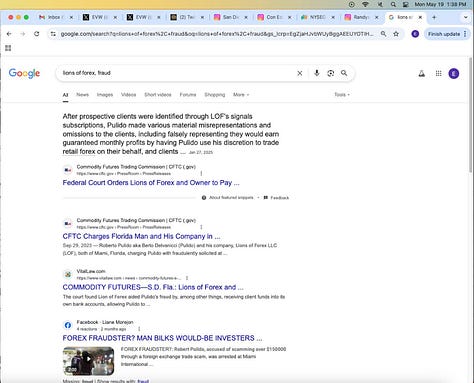Open the Chrome profile avatar in toolbar
Screen dimensions: 474x383
tap(415, 34)
